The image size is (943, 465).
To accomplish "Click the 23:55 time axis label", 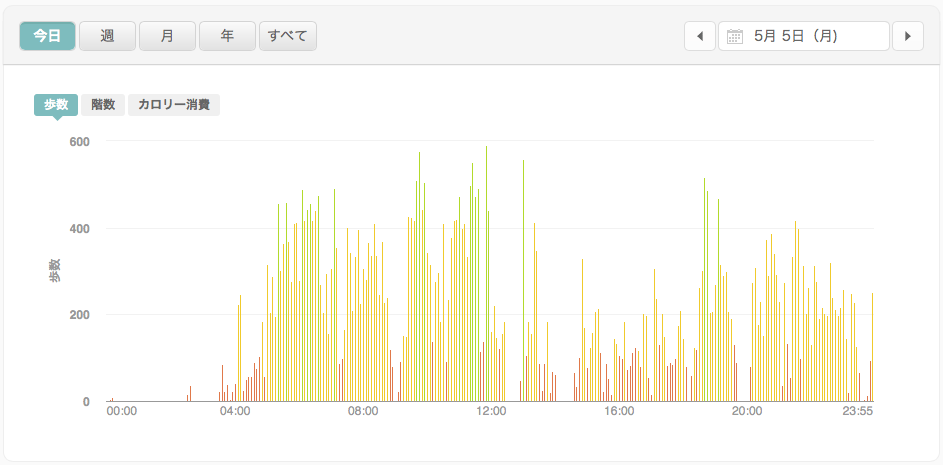I will click(857, 411).
